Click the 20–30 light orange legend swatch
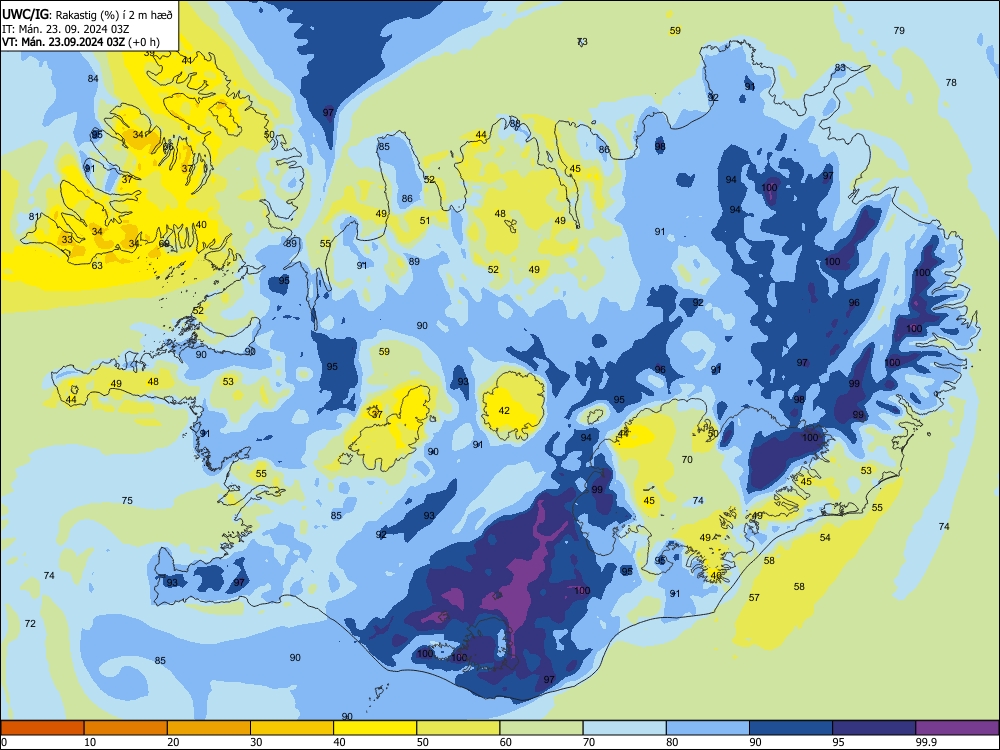 coord(209,728)
